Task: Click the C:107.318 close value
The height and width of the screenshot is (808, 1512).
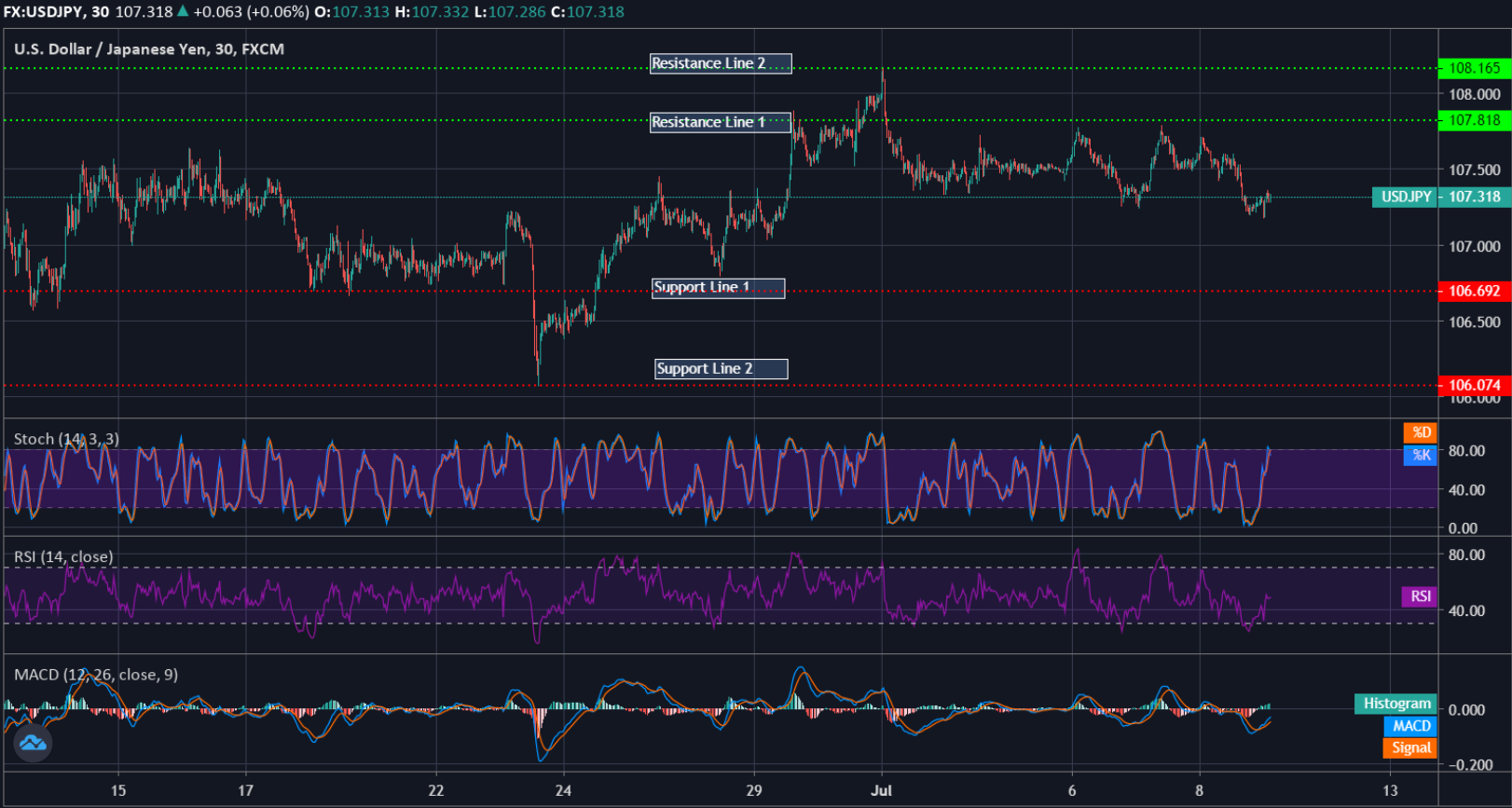Action: tap(587, 12)
